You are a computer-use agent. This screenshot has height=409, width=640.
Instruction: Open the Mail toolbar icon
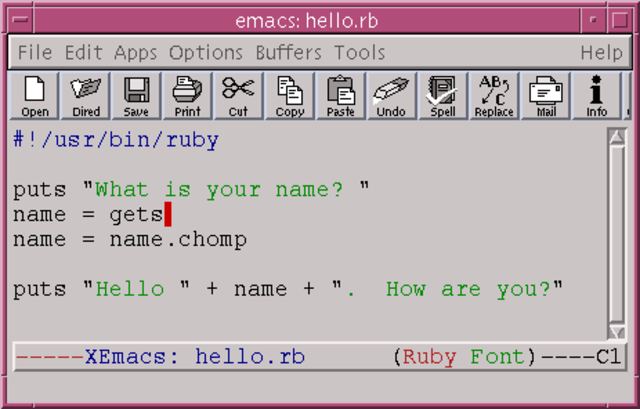tap(545, 96)
